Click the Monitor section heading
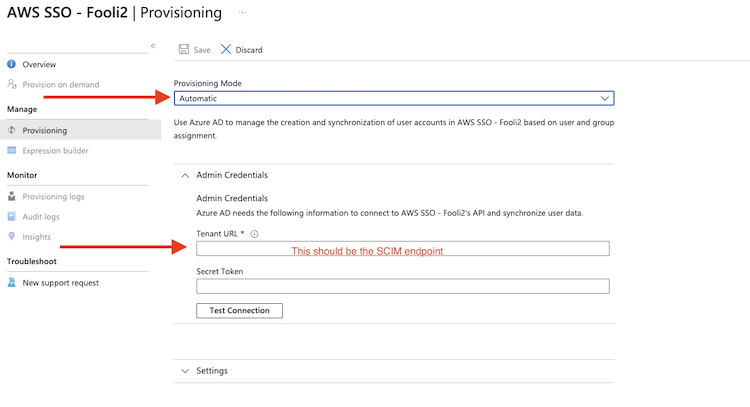Screen dimensions: 750x407 click(22, 175)
